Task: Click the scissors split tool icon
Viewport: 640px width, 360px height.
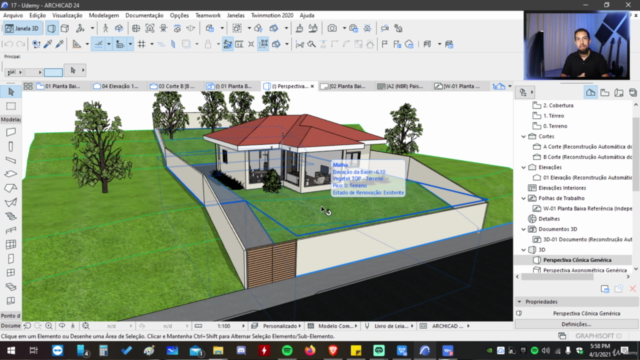Action: coord(300,44)
